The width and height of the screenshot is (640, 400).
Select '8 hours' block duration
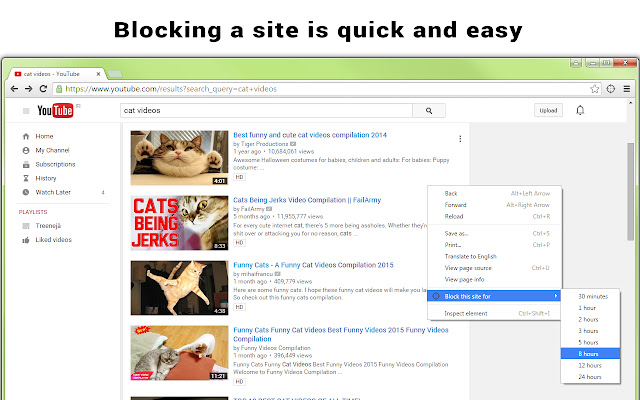pyautogui.click(x=590, y=353)
